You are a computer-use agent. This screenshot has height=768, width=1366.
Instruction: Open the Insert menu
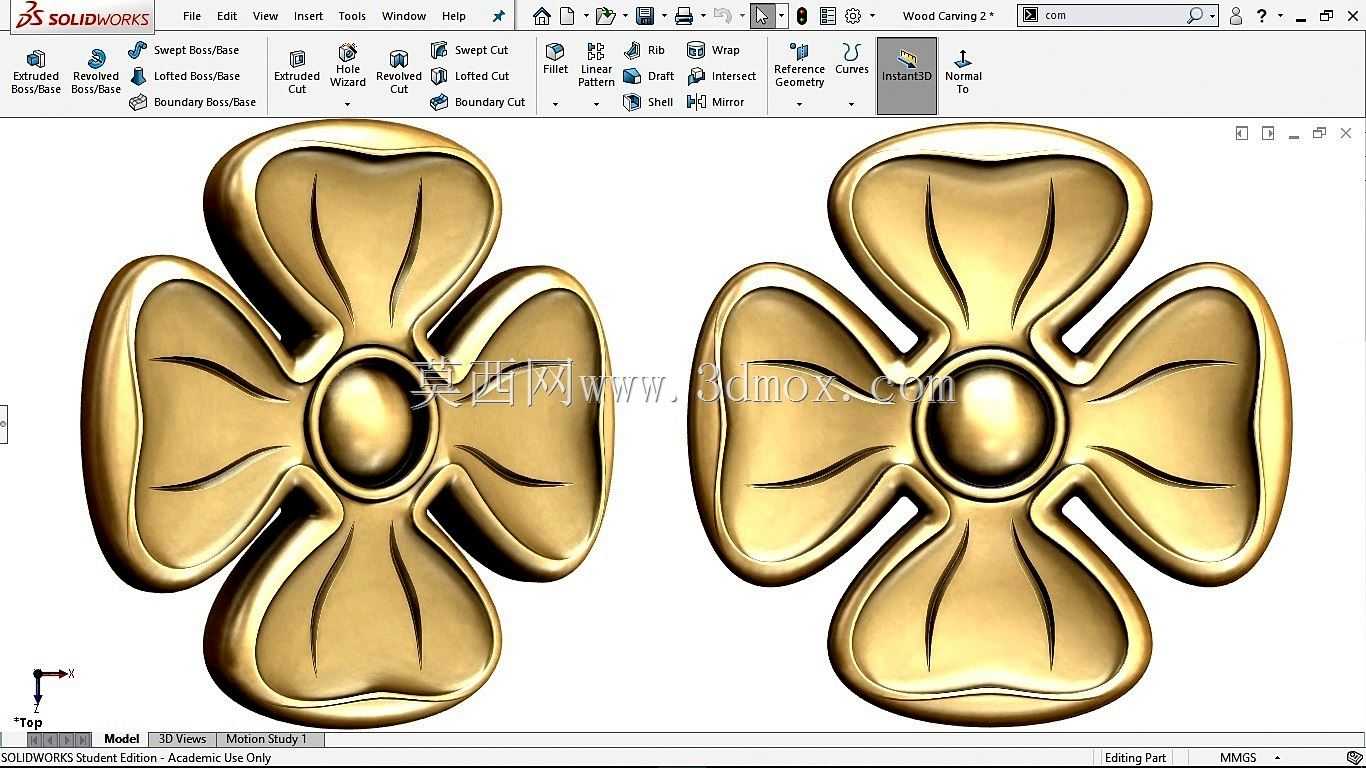click(309, 16)
